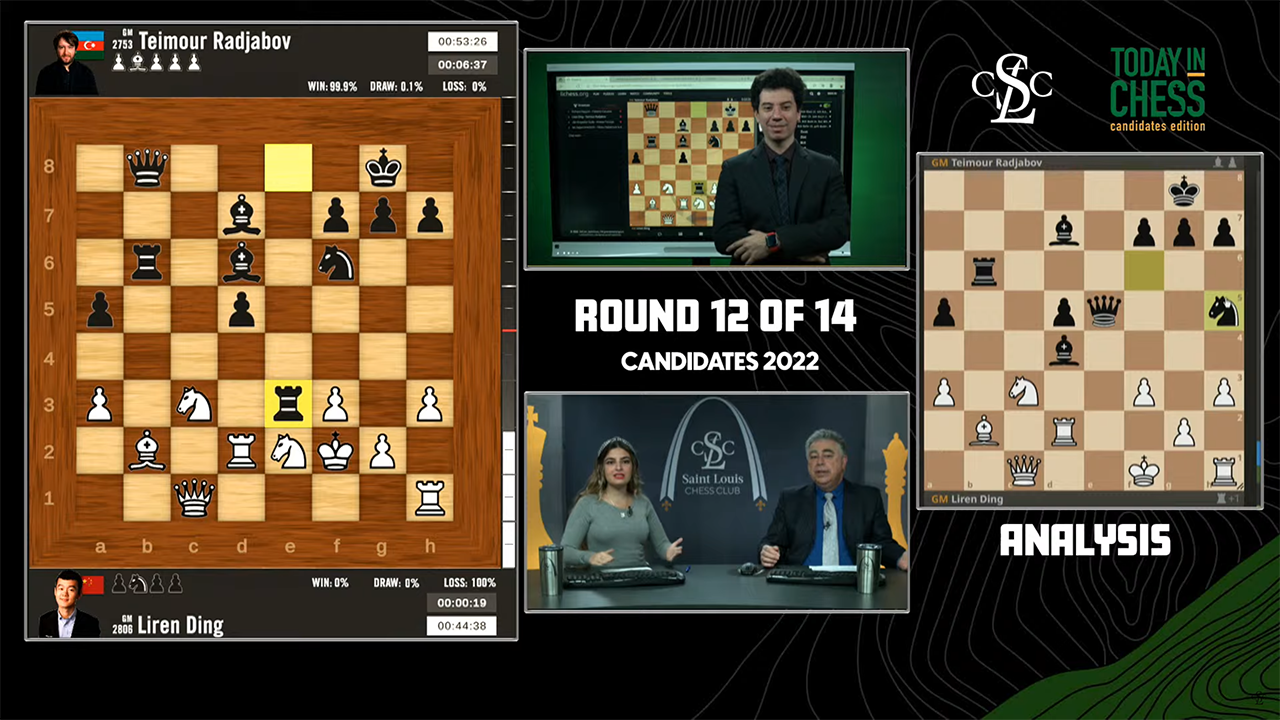Viewport: 1280px width, 720px height.
Task: Click the highlighted empty e8 square, main board
Action: pos(288,168)
